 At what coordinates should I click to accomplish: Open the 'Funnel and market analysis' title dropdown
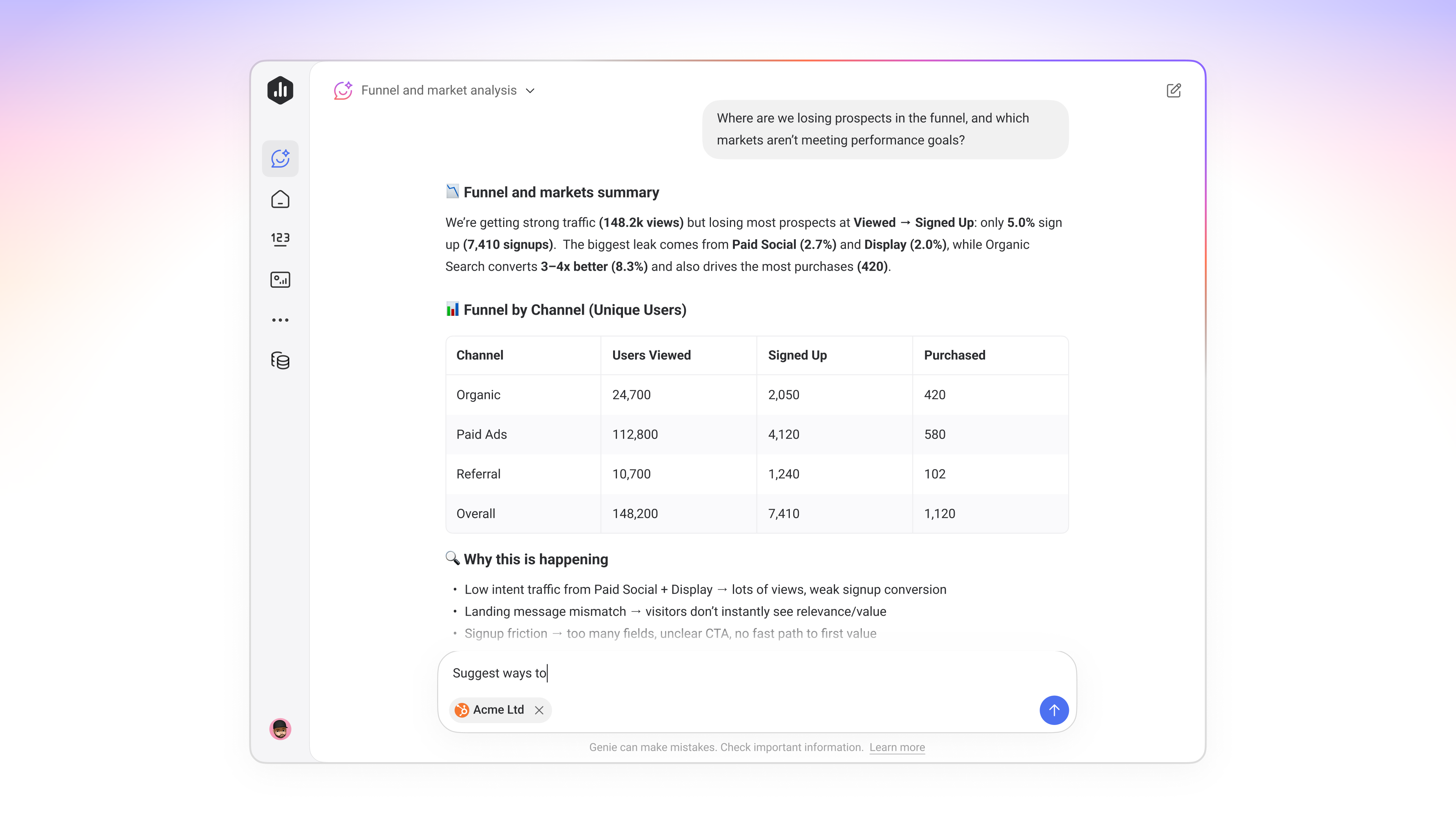440,90
